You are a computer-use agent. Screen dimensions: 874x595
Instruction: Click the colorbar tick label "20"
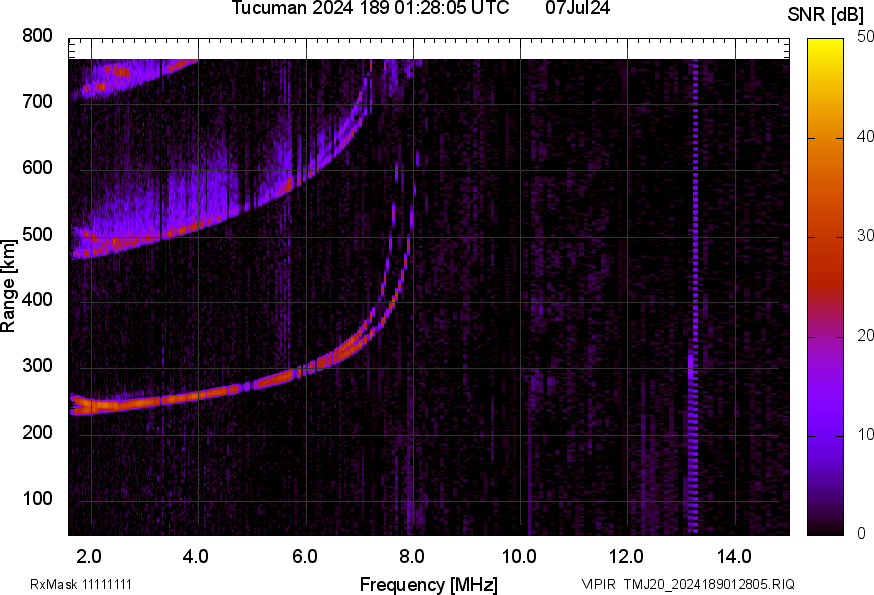pyautogui.click(x=866, y=335)
